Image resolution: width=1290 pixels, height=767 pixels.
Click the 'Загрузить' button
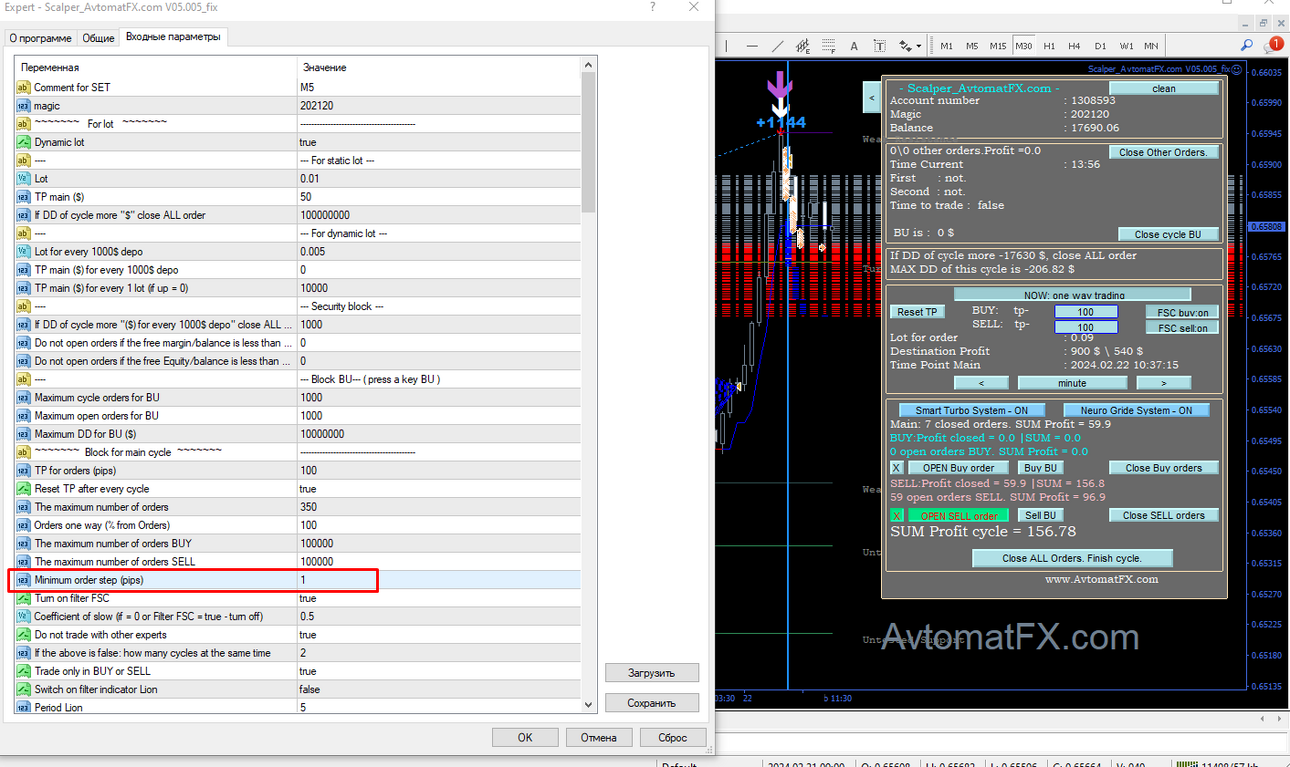pyautogui.click(x=652, y=673)
